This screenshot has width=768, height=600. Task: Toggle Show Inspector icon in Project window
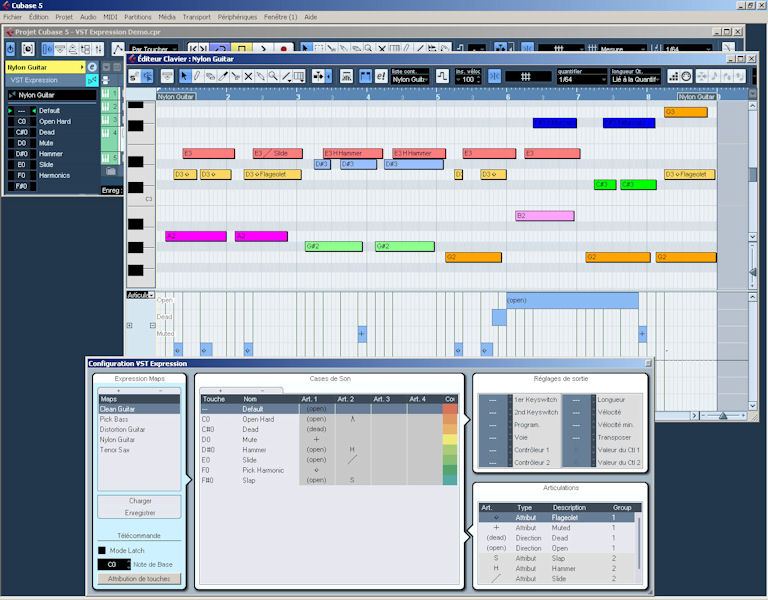48,49
